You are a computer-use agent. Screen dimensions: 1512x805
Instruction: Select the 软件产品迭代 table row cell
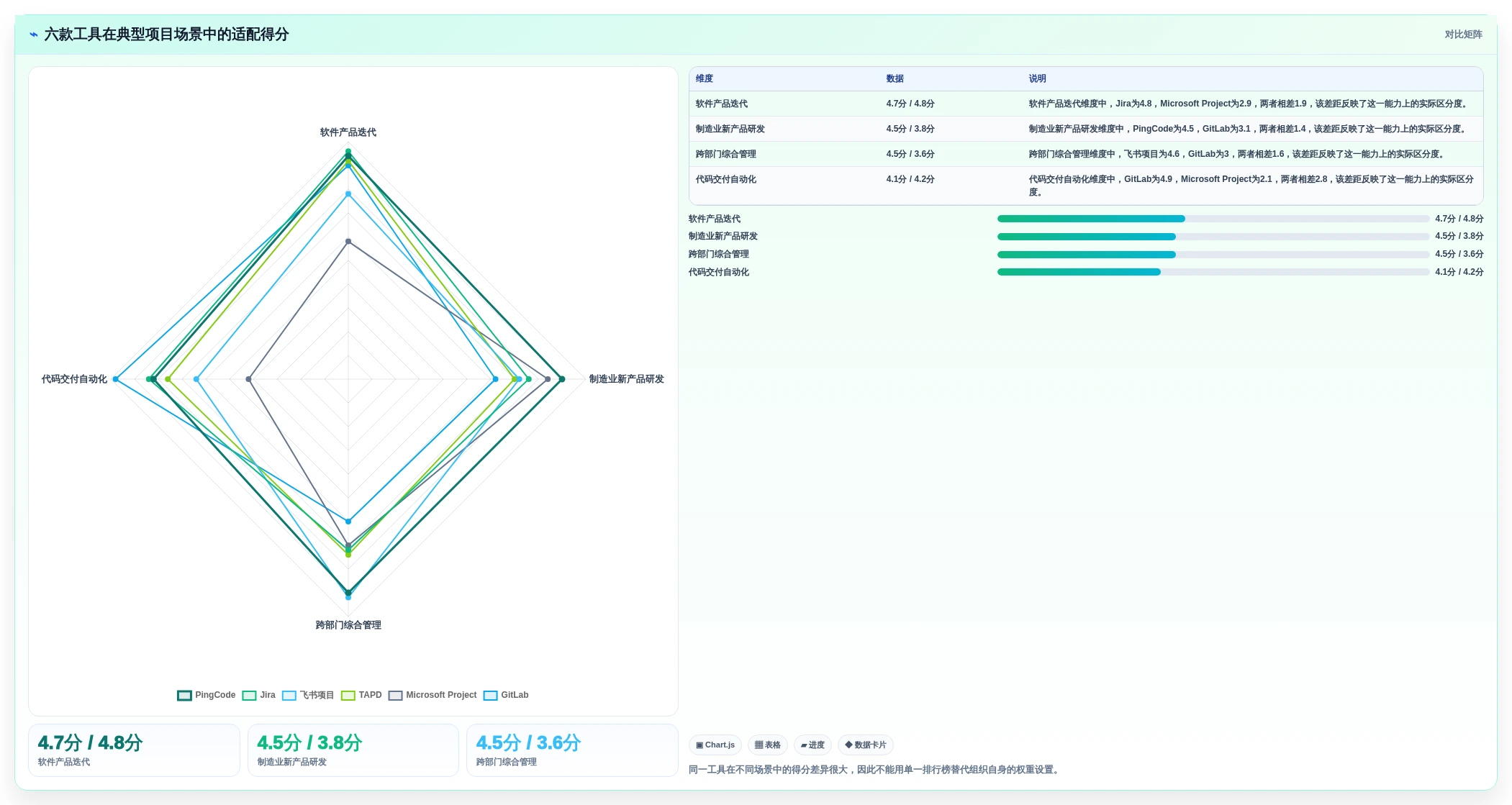784,104
